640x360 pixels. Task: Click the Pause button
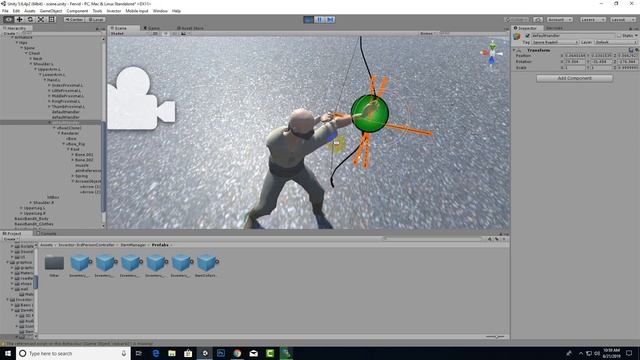[320, 19]
